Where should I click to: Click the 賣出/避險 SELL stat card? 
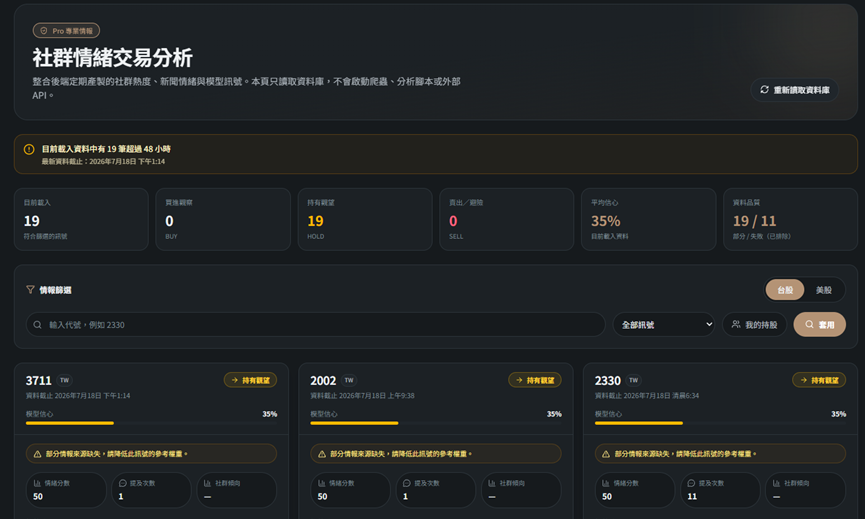506,220
